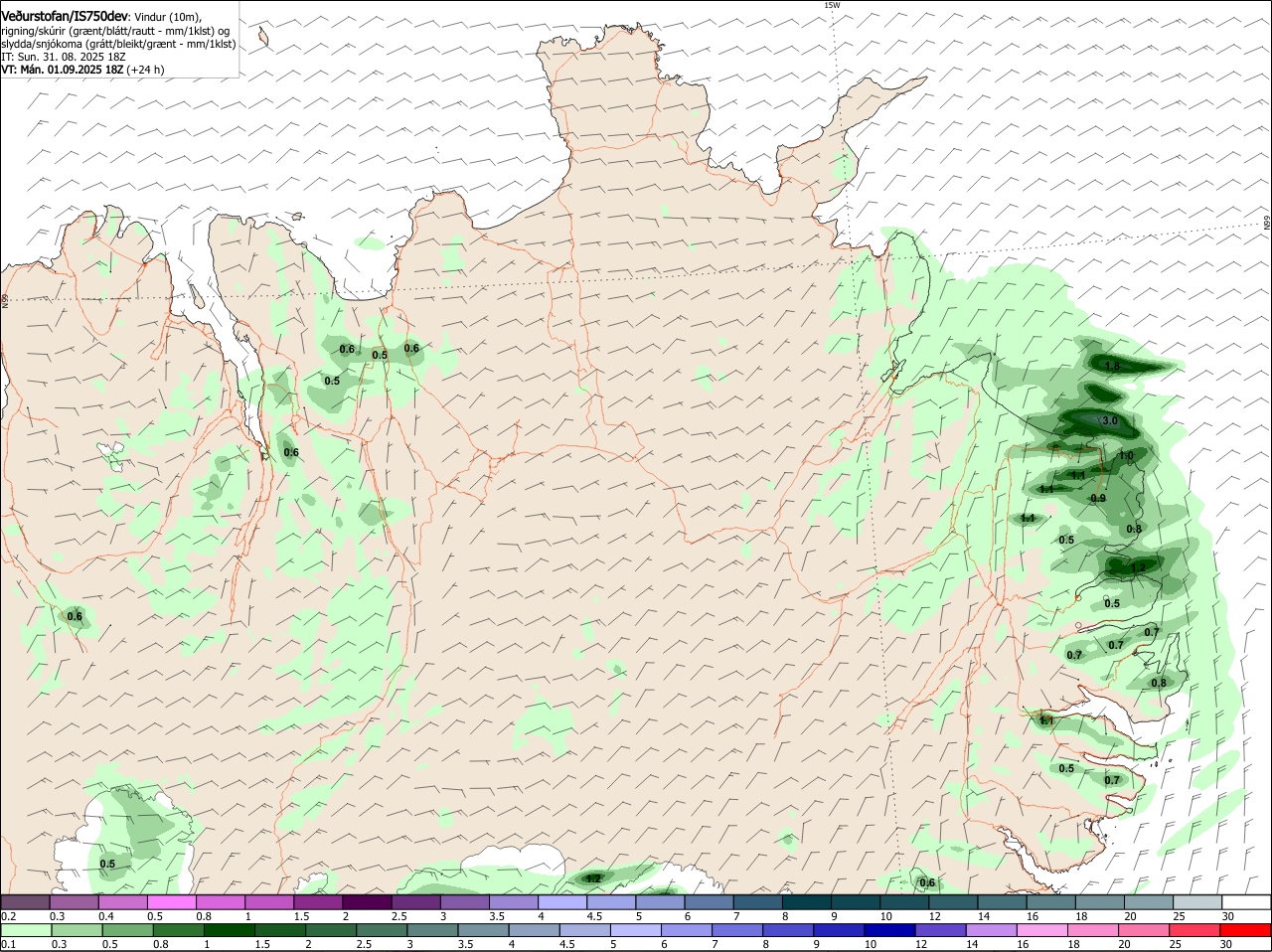Screen dimensions: 1272x952
Task: Click the dark purple-gray 0.2 snow legend swatch
Action: (27, 902)
